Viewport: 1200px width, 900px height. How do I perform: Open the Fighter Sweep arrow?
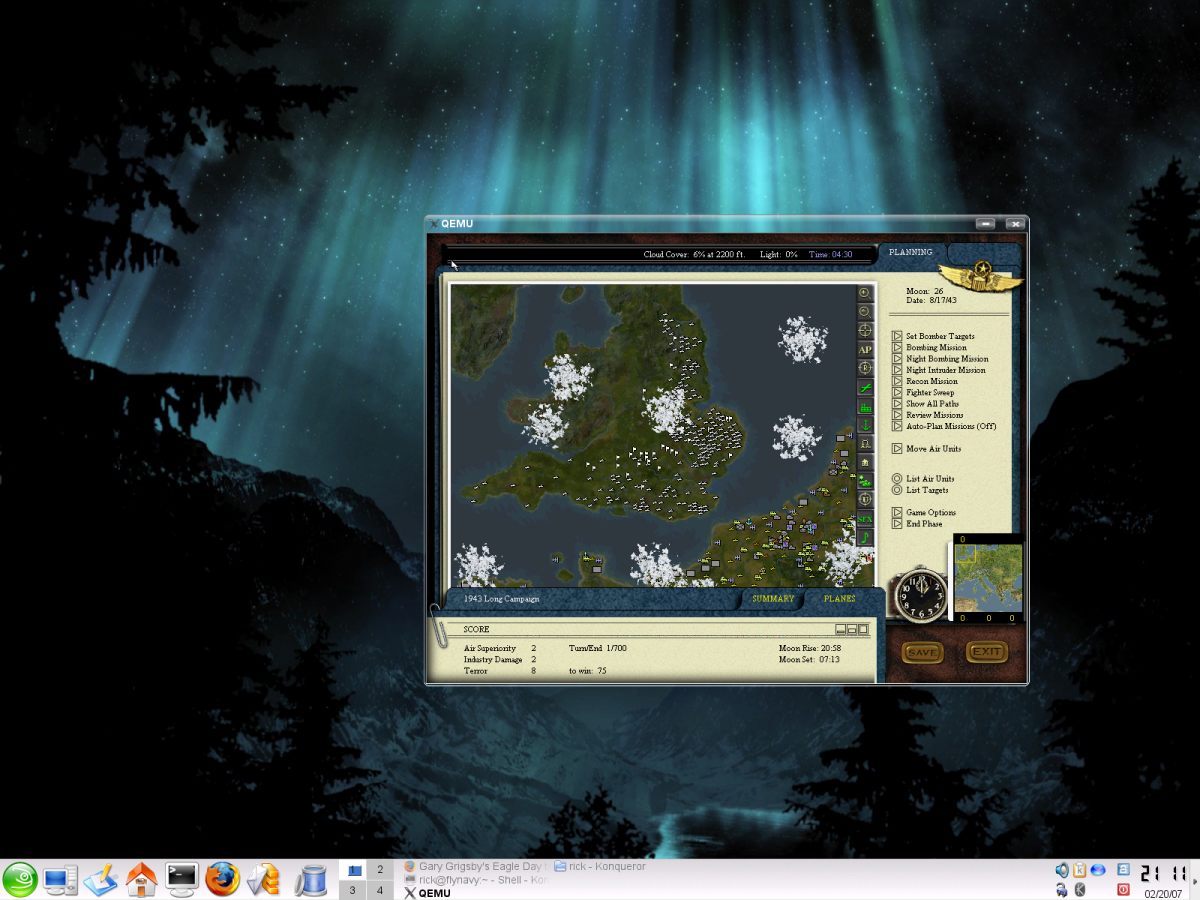897,392
